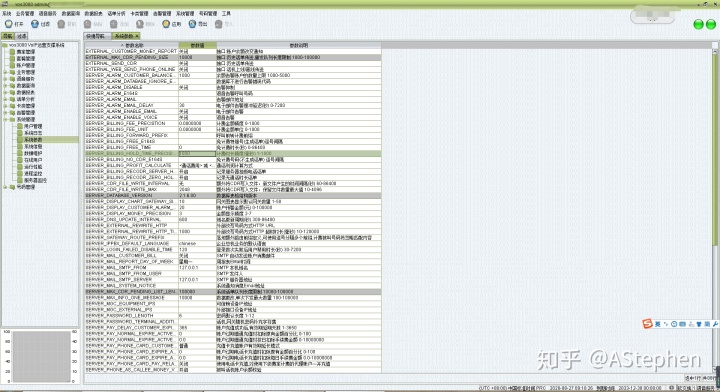720x392 pixels.
Task: Click the root vos3000 folder icon
Action: point(5,45)
